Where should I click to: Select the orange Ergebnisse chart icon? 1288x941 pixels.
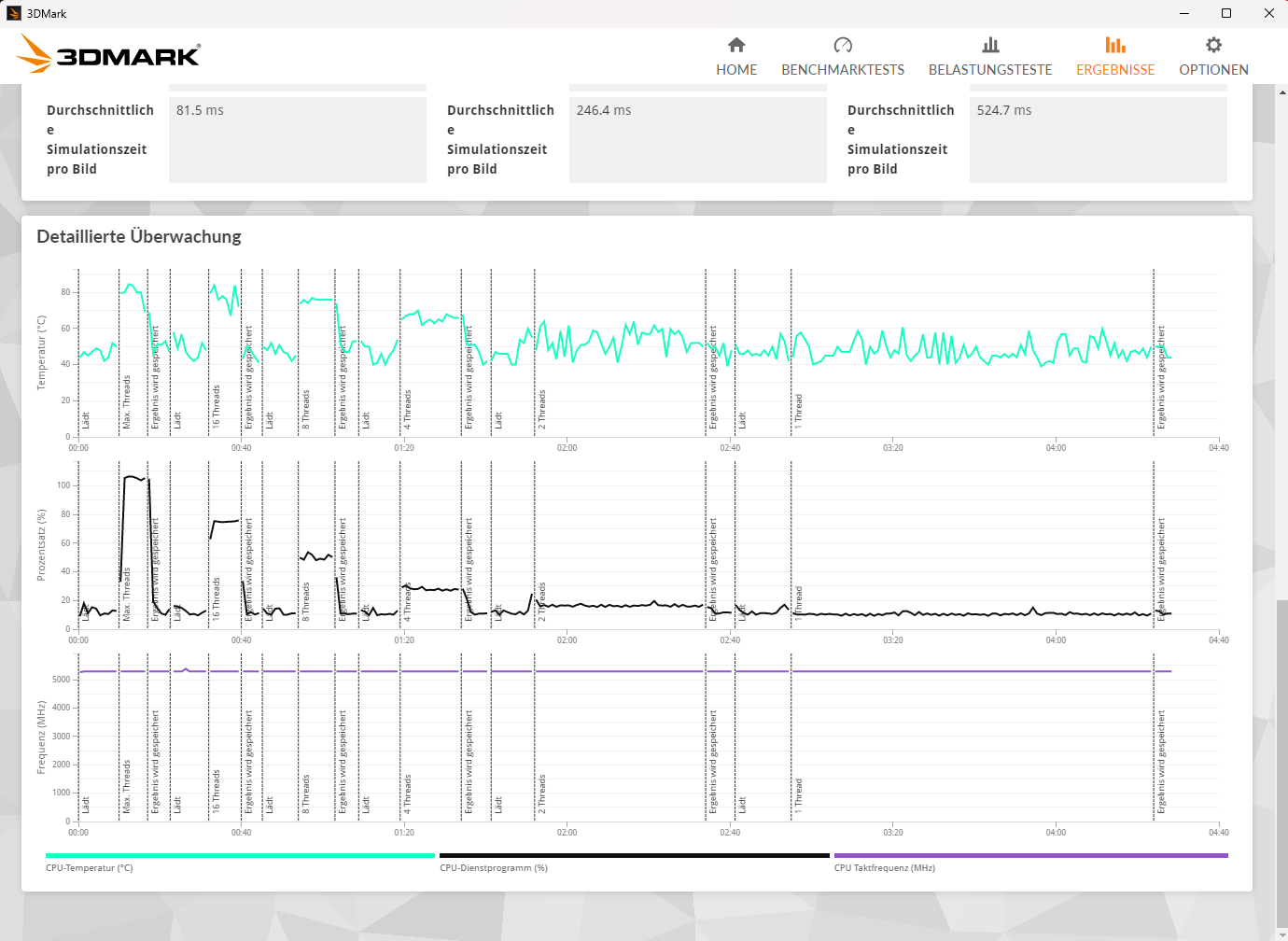click(1115, 45)
